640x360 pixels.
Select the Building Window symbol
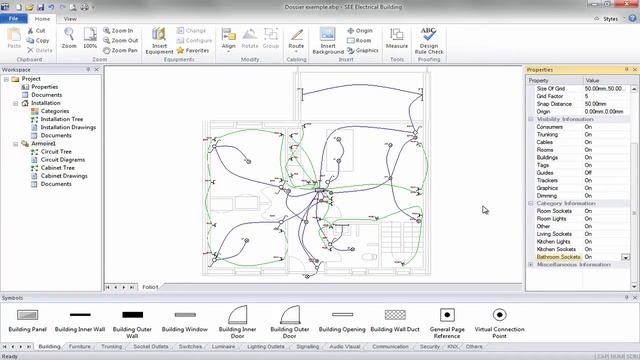tap(185, 321)
